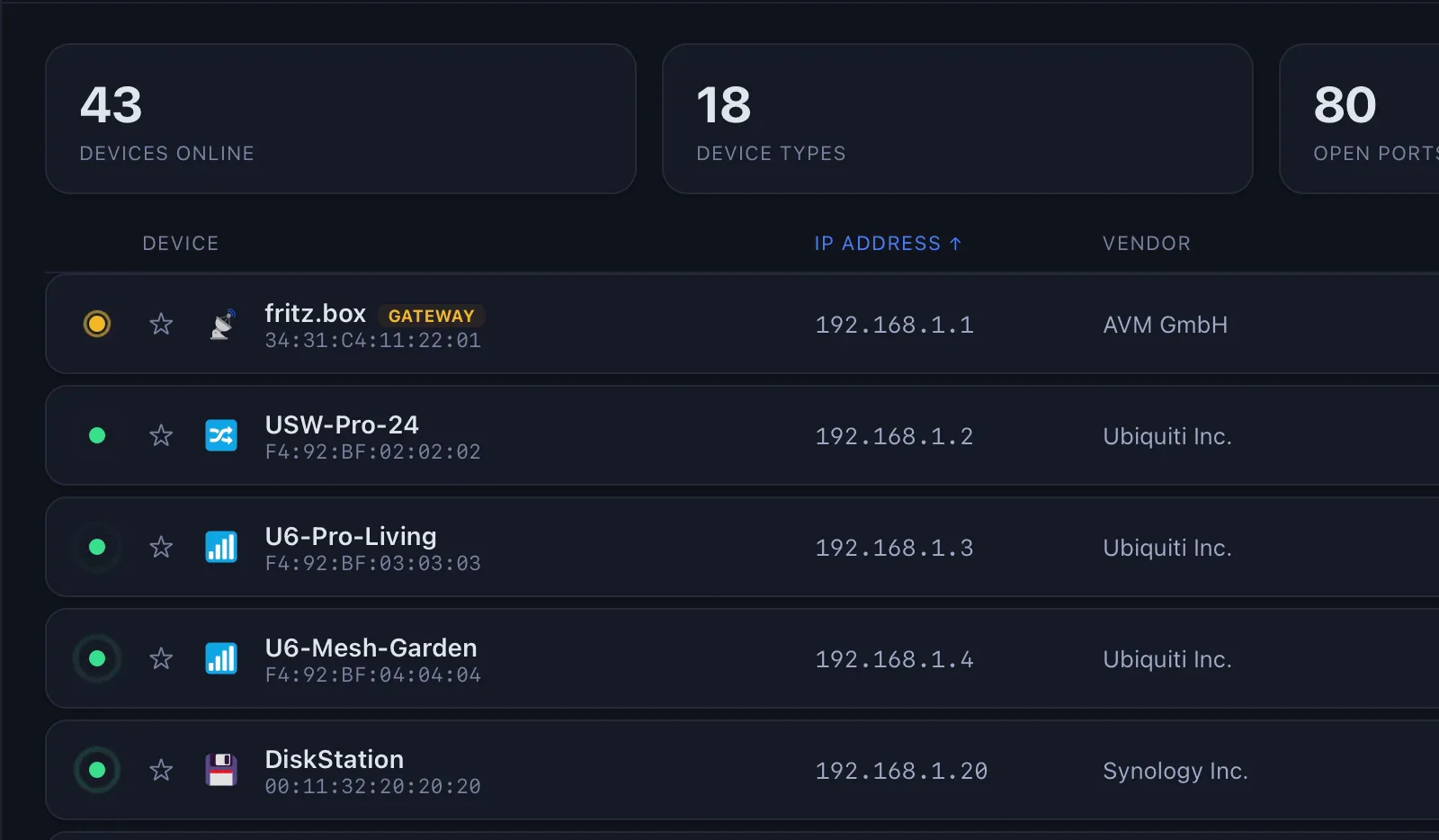Click the green status dot of DiskStation
This screenshot has height=840, width=1439.
(x=97, y=770)
